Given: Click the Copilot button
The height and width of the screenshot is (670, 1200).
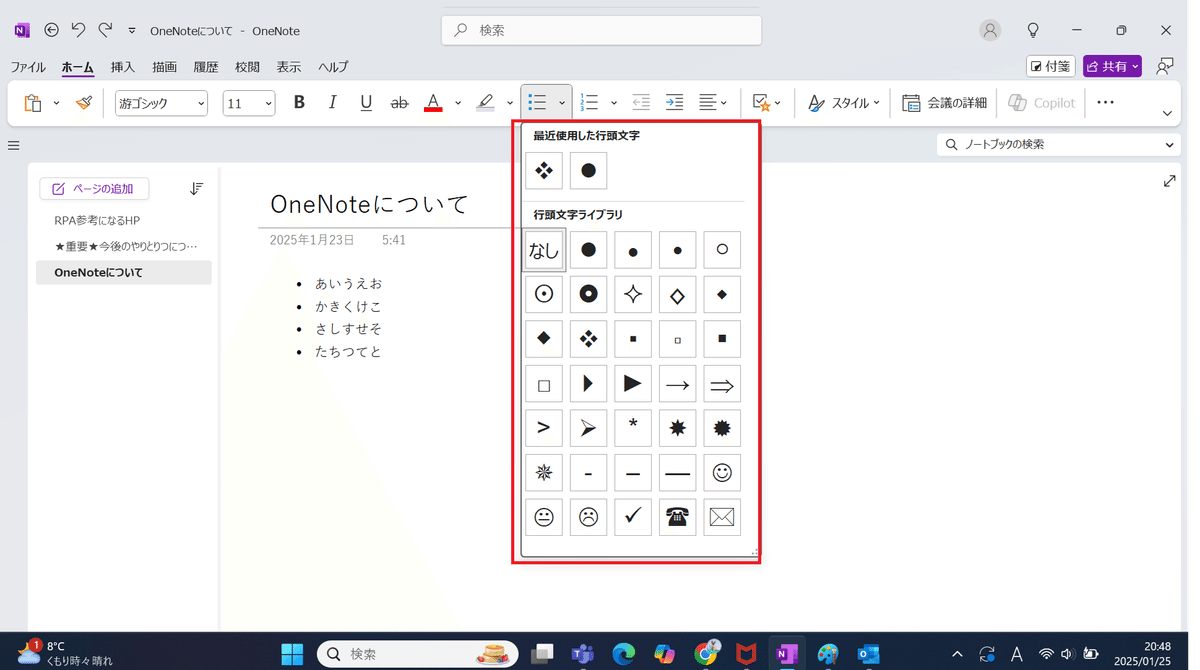Looking at the screenshot, I should [1042, 103].
